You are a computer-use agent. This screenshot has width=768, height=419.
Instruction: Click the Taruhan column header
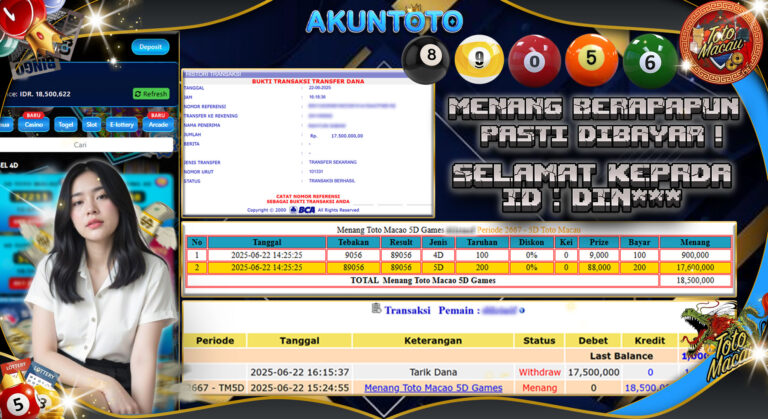coord(482,242)
